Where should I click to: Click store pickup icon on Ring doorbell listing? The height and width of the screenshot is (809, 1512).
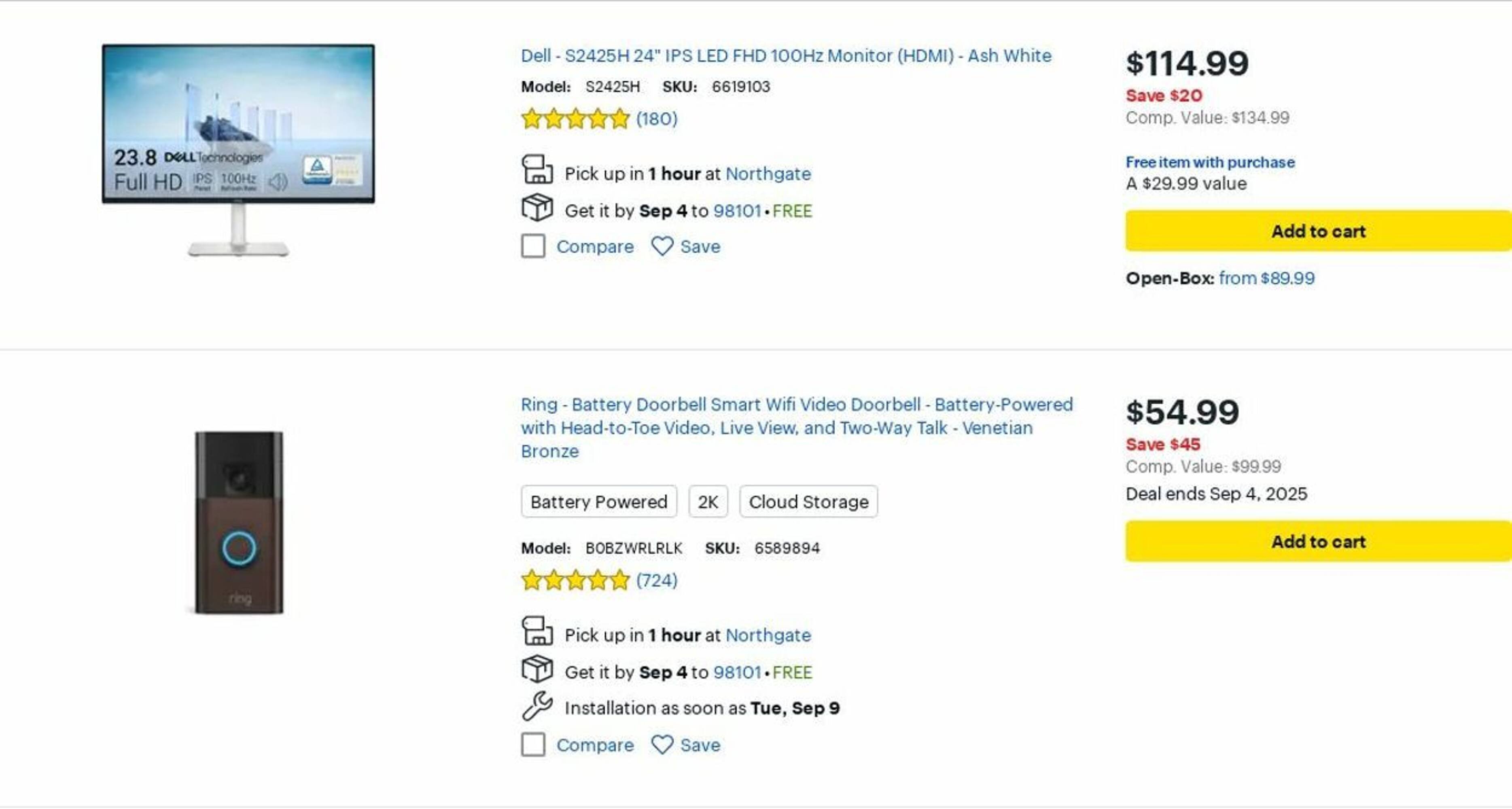pos(537,631)
